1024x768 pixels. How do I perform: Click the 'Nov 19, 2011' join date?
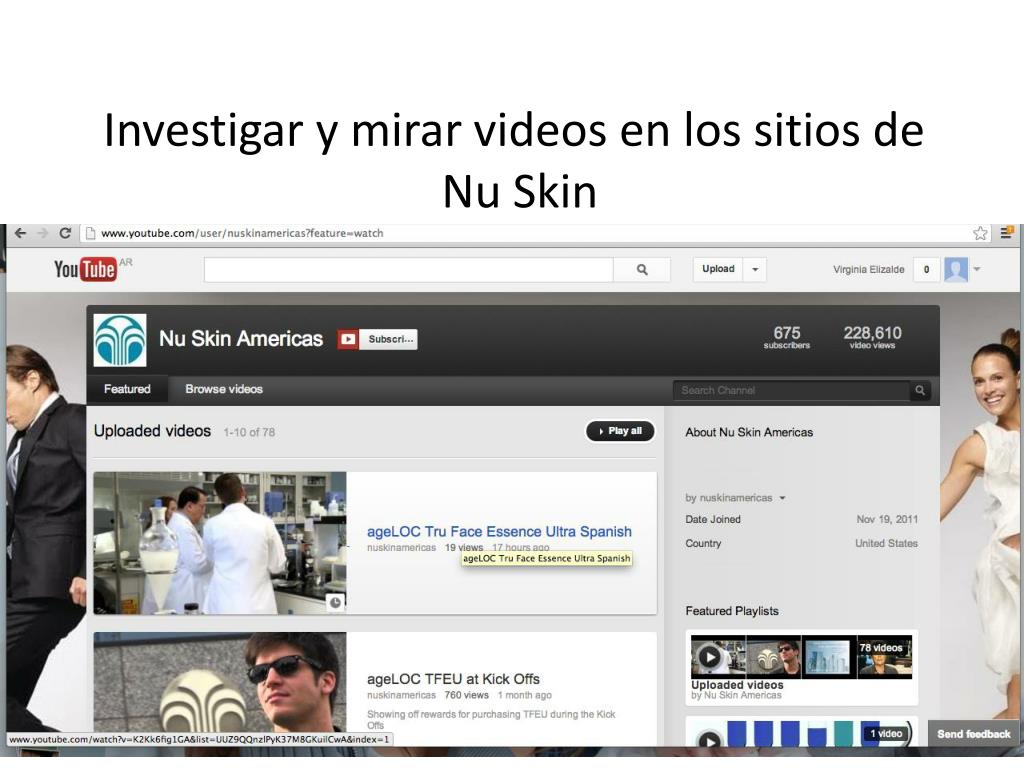click(x=887, y=520)
